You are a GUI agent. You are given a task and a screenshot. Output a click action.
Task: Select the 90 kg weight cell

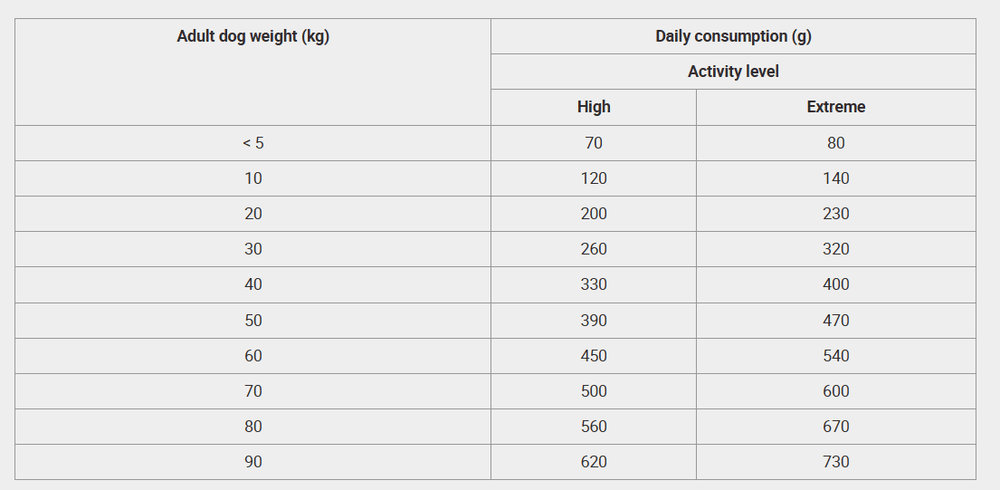253,462
